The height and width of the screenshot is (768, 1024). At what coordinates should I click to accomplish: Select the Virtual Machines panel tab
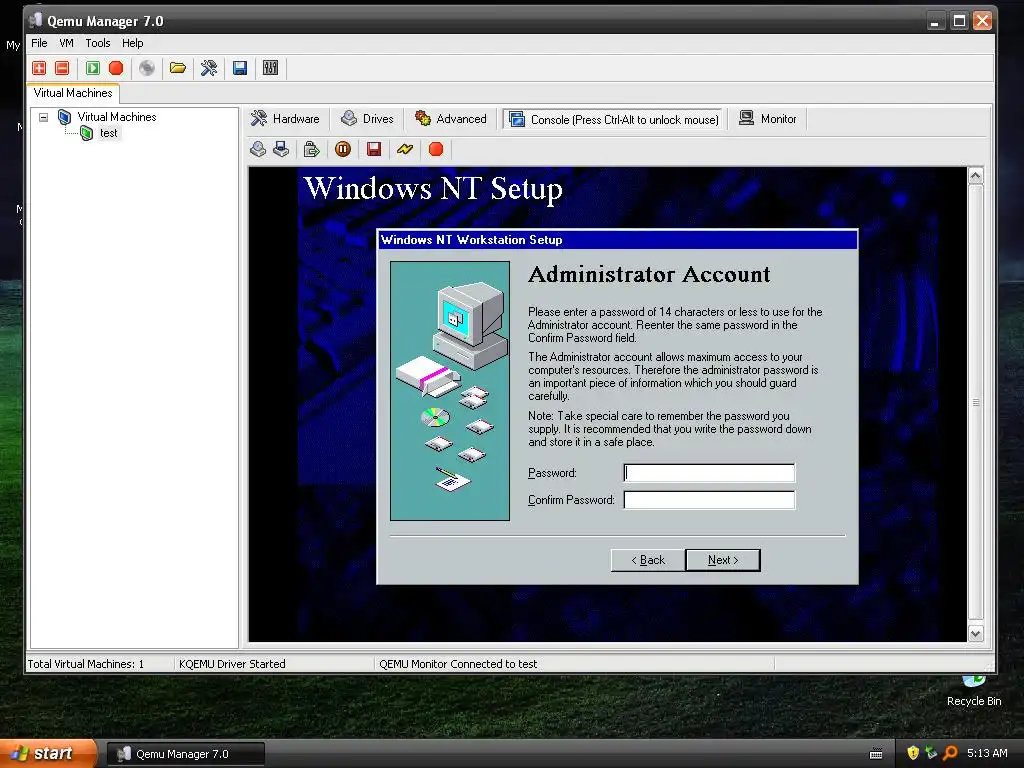73,93
